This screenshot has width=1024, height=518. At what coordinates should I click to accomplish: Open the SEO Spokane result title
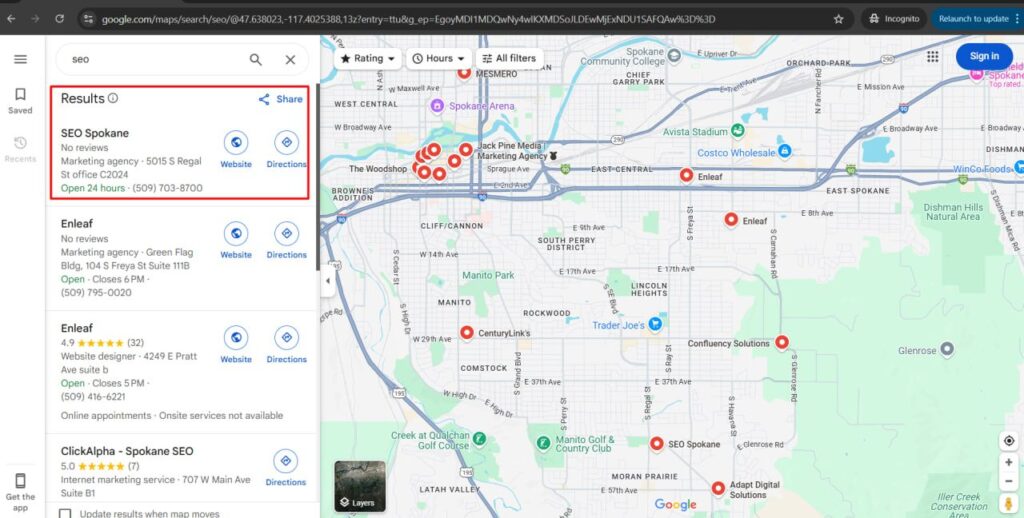pyautogui.click(x=95, y=133)
